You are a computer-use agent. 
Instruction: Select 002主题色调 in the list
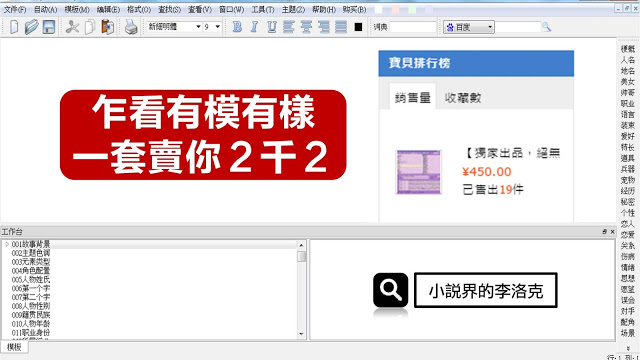pyautogui.click(x=31, y=253)
